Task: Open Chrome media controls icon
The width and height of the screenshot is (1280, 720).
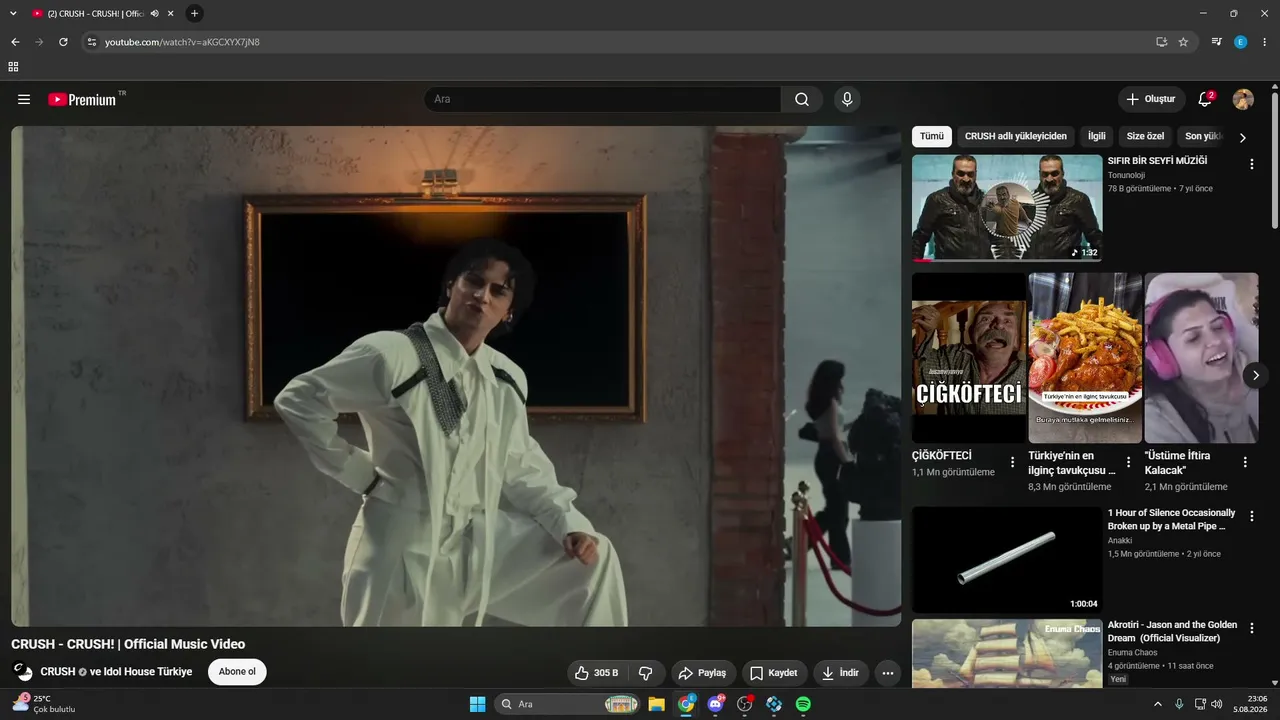Action: click(x=1216, y=42)
